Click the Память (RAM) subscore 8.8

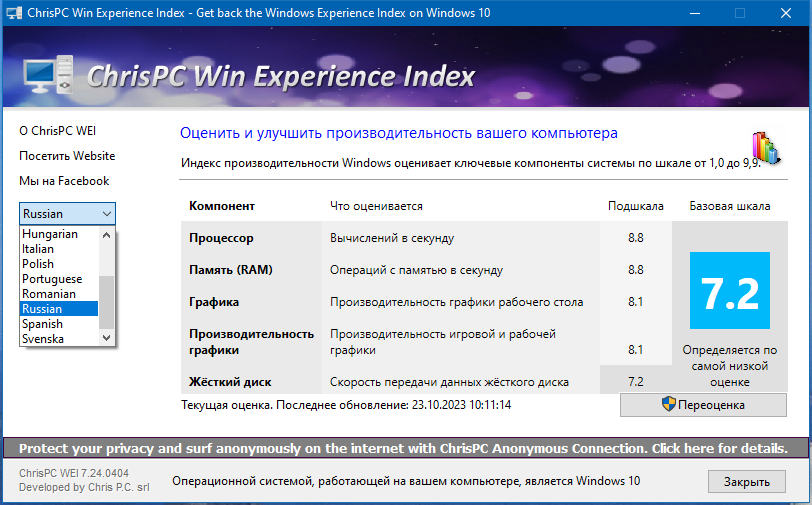pyautogui.click(x=635, y=270)
